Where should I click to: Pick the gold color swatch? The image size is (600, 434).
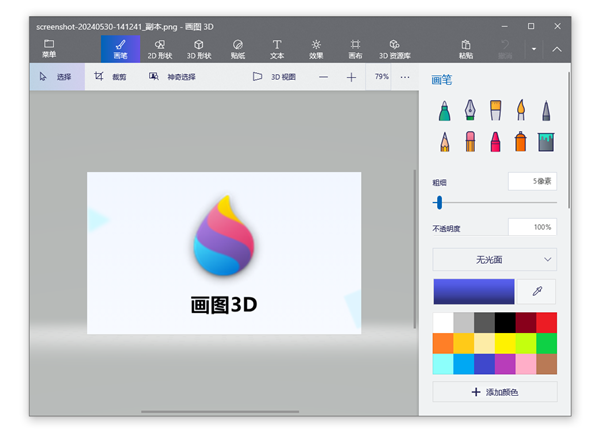(464, 343)
